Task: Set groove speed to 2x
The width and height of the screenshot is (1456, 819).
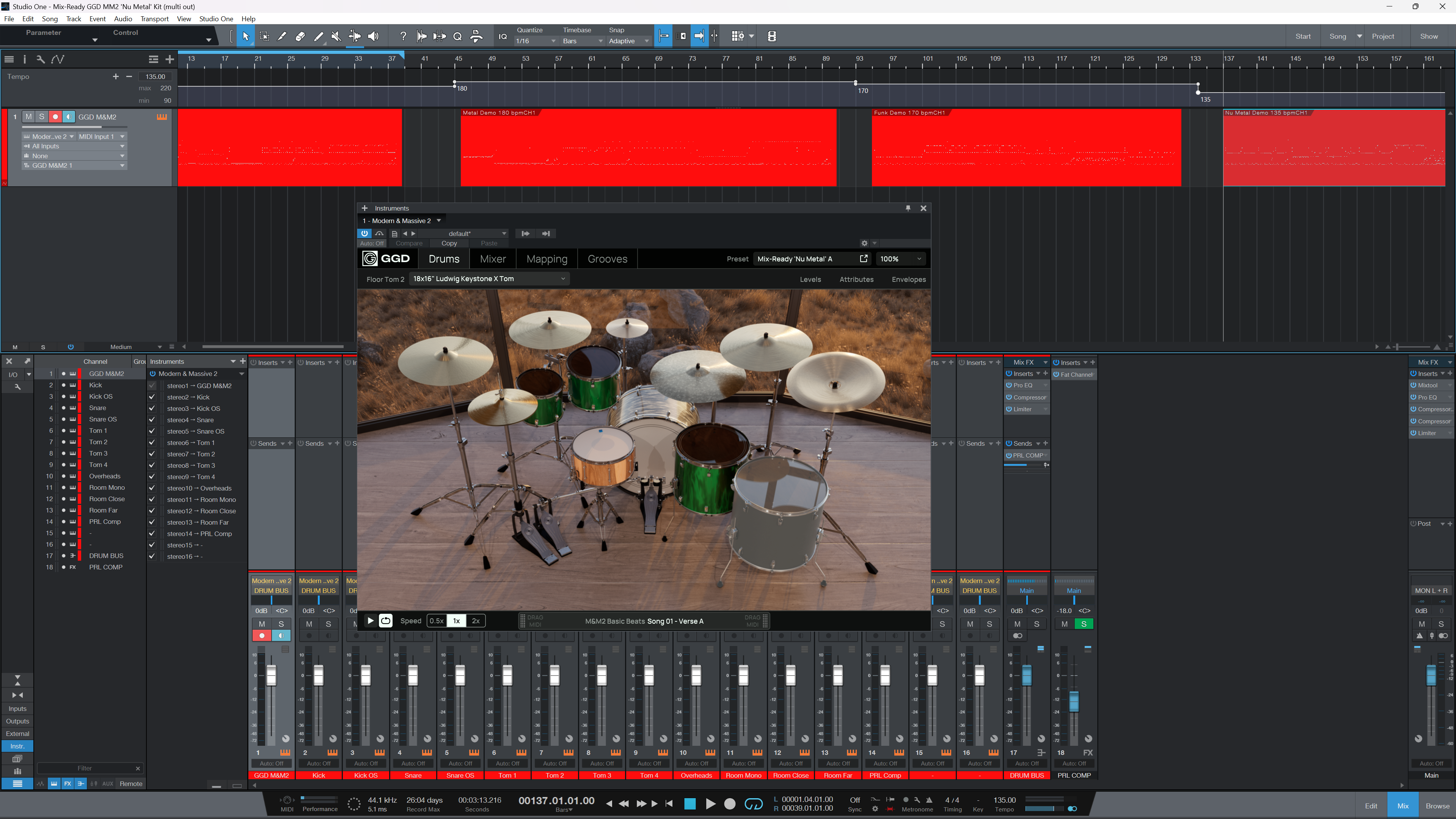Action: point(475,621)
